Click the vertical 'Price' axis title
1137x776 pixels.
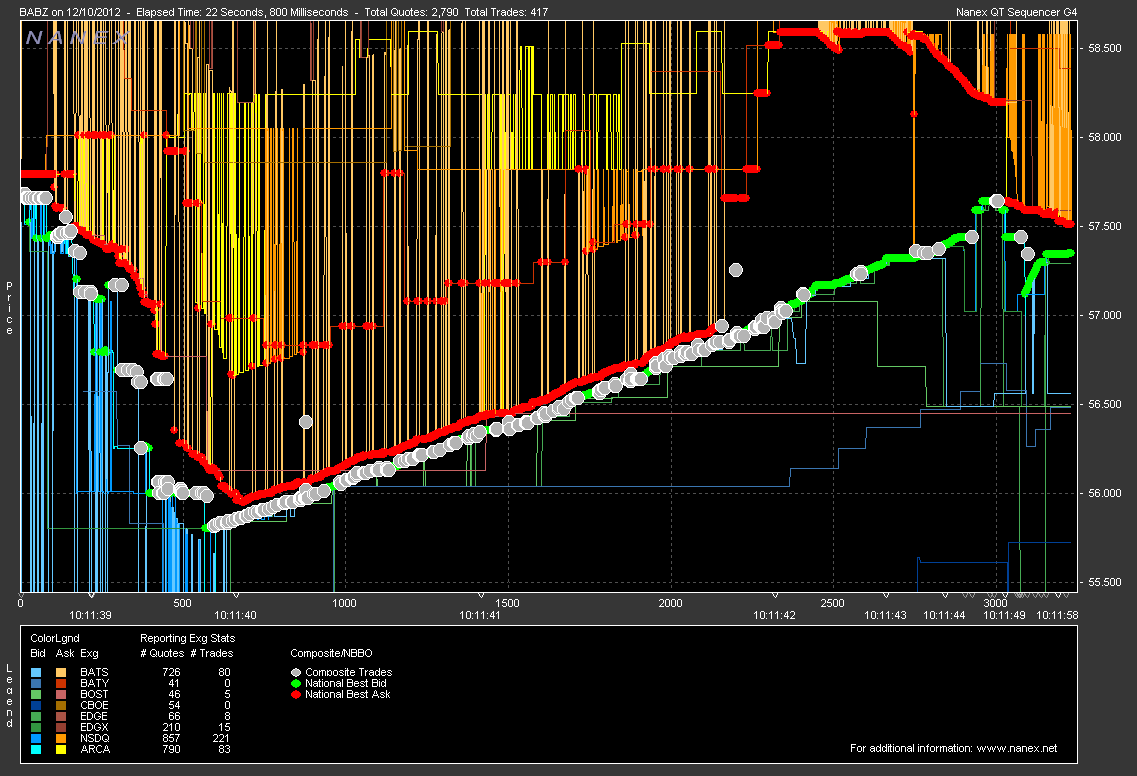coord(9,308)
